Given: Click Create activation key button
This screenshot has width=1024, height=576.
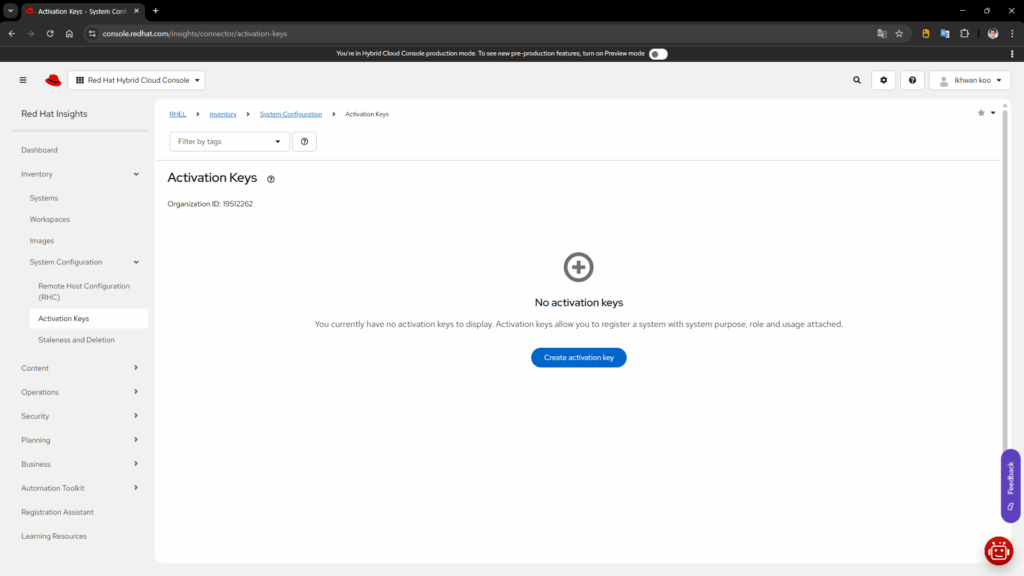Looking at the screenshot, I should coord(578,358).
